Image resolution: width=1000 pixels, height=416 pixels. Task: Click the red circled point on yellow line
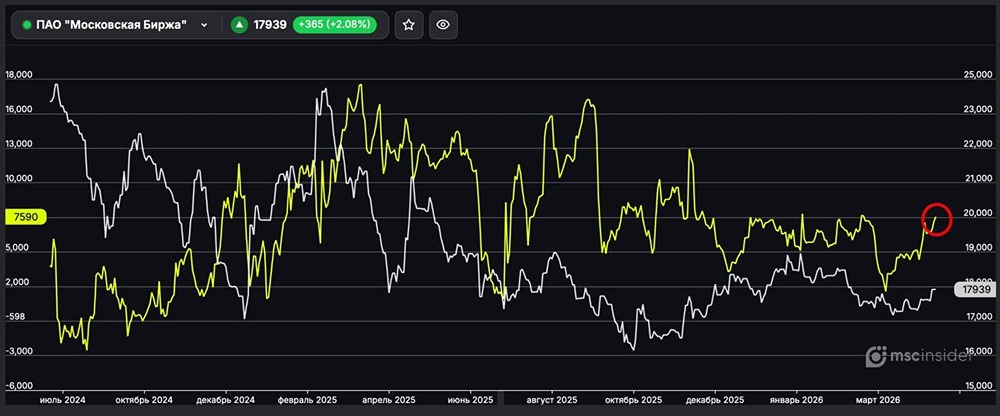coord(937,220)
